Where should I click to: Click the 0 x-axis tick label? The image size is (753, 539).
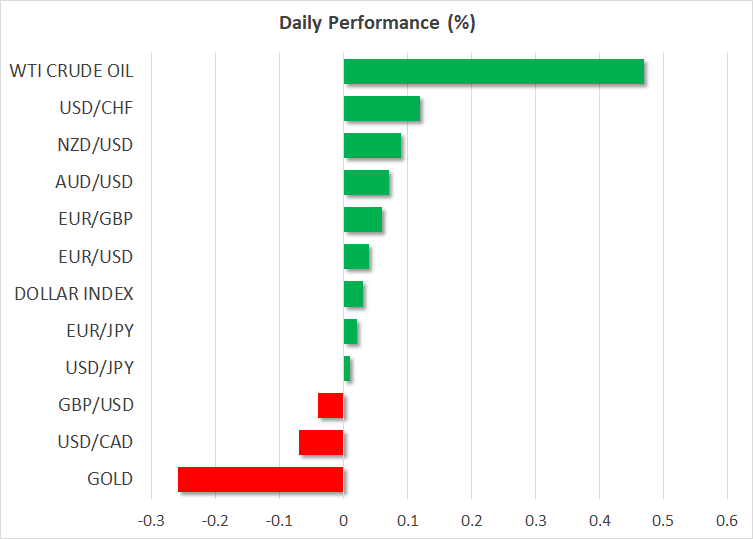(x=343, y=520)
